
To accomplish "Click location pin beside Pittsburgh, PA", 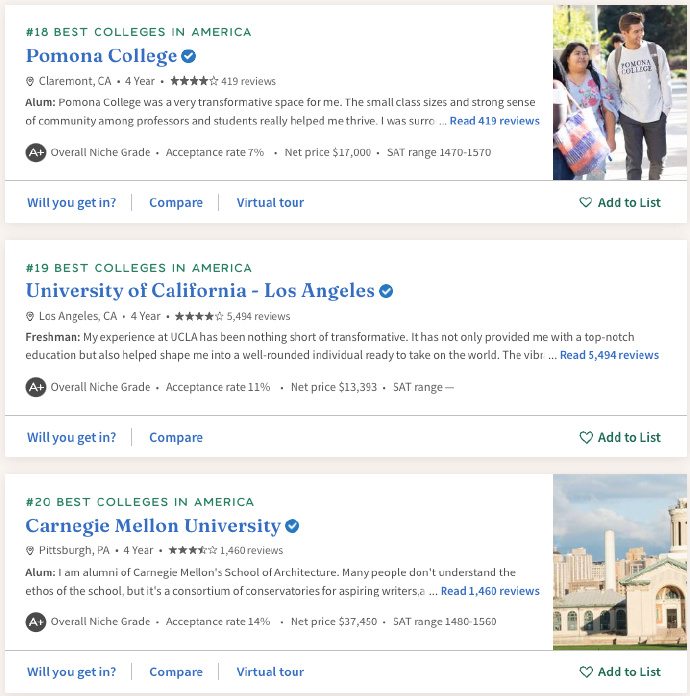I will pyautogui.click(x=30, y=551).
